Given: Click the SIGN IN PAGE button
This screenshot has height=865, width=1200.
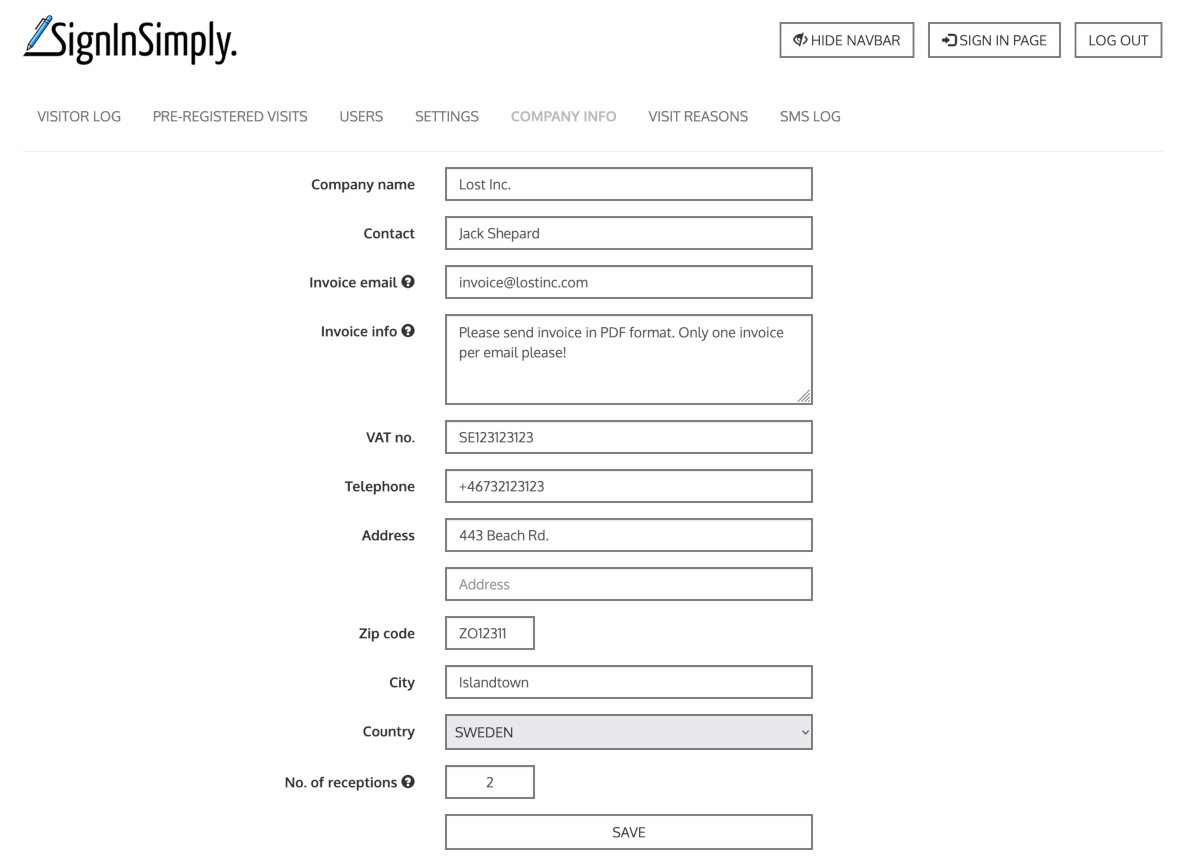Looking at the screenshot, I should pyautogui.click(x=994, y=40).
